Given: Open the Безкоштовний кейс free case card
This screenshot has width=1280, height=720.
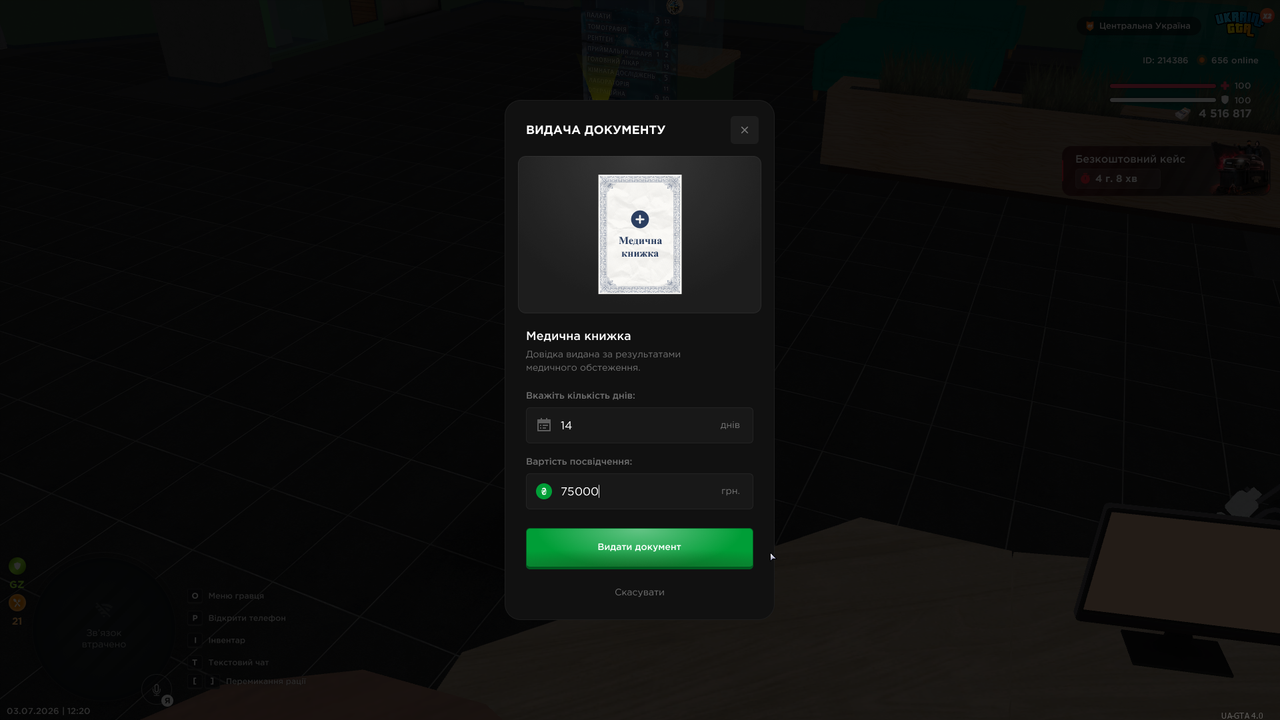Looking at the screenshot, I should pyautogui.click(x=1166, y=170).
